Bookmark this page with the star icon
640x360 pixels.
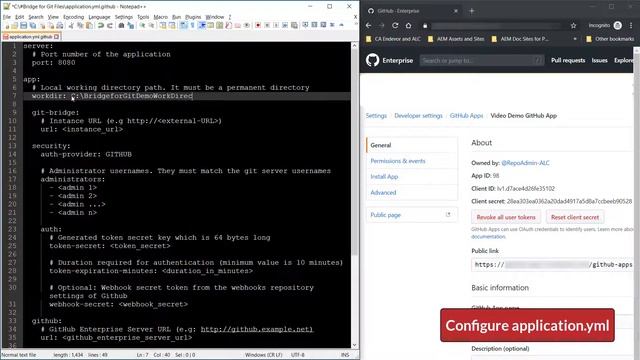(x=573, y=25)
